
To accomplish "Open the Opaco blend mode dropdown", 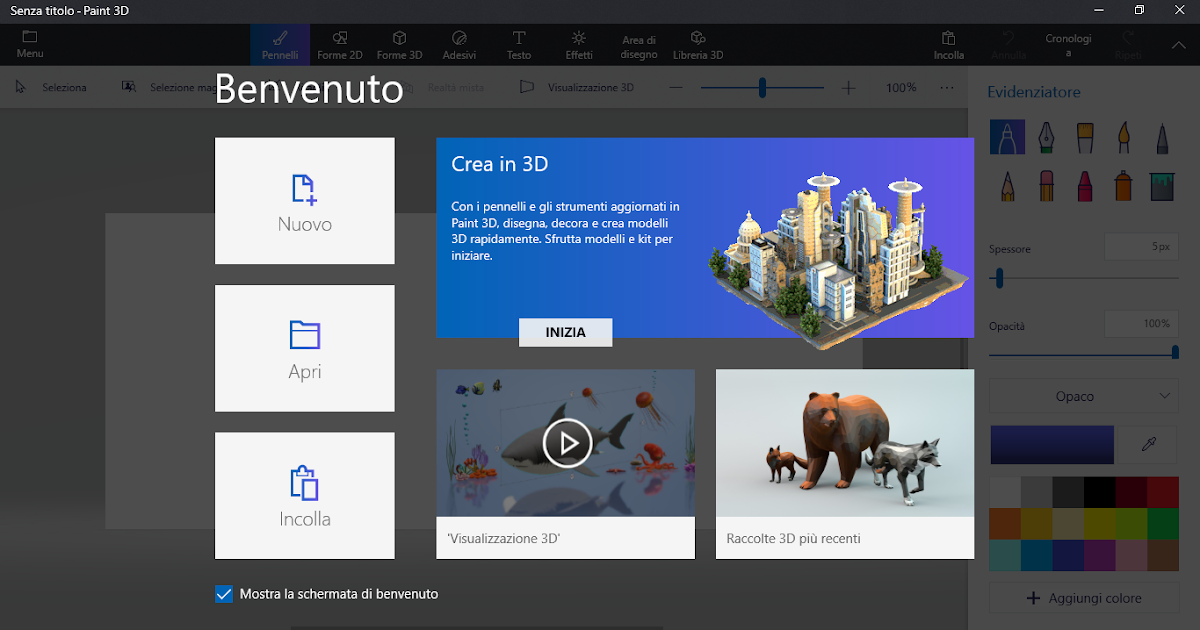I will click(1083, 396).
